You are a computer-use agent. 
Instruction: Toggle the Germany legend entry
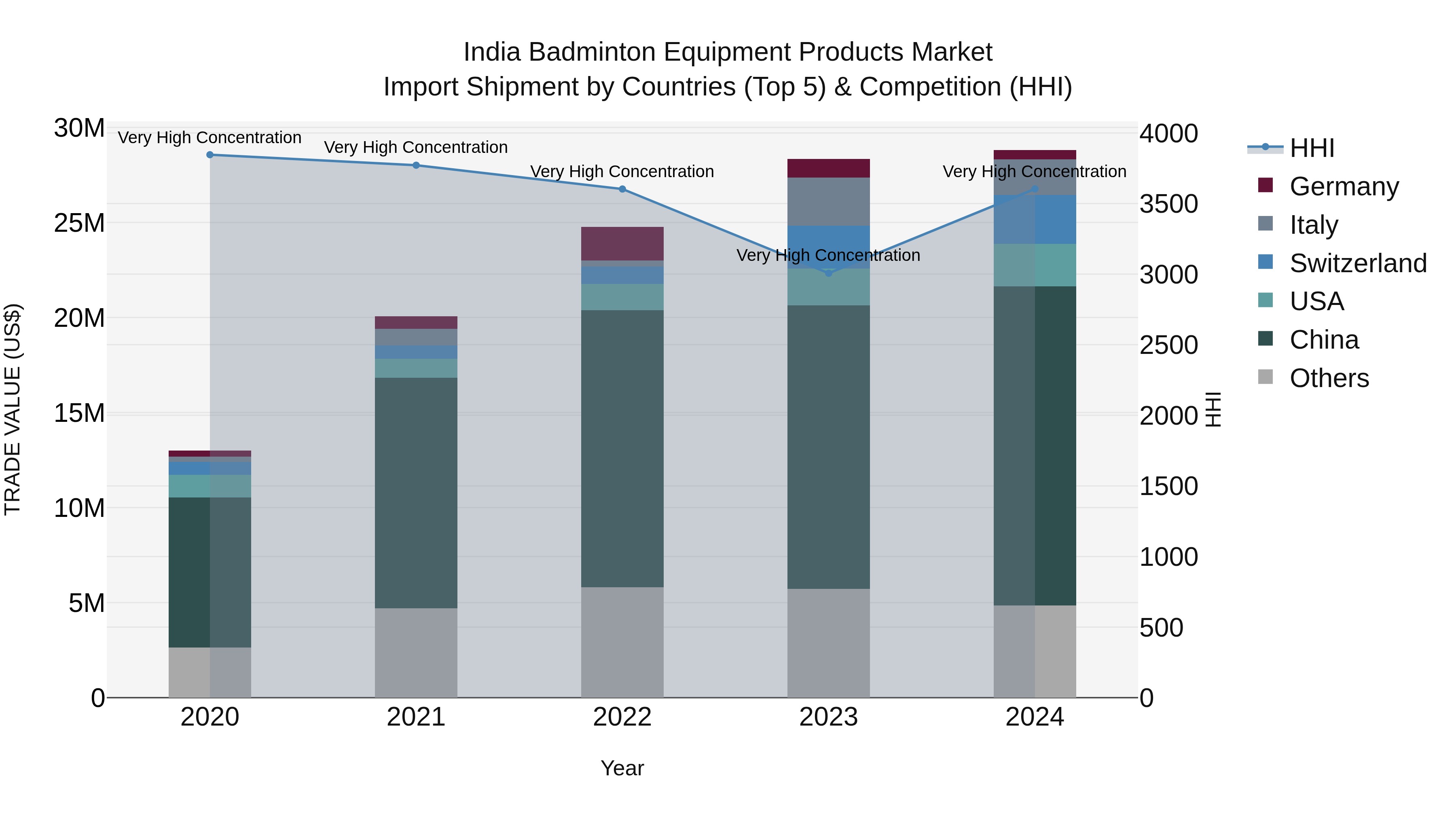[1329, 186]
